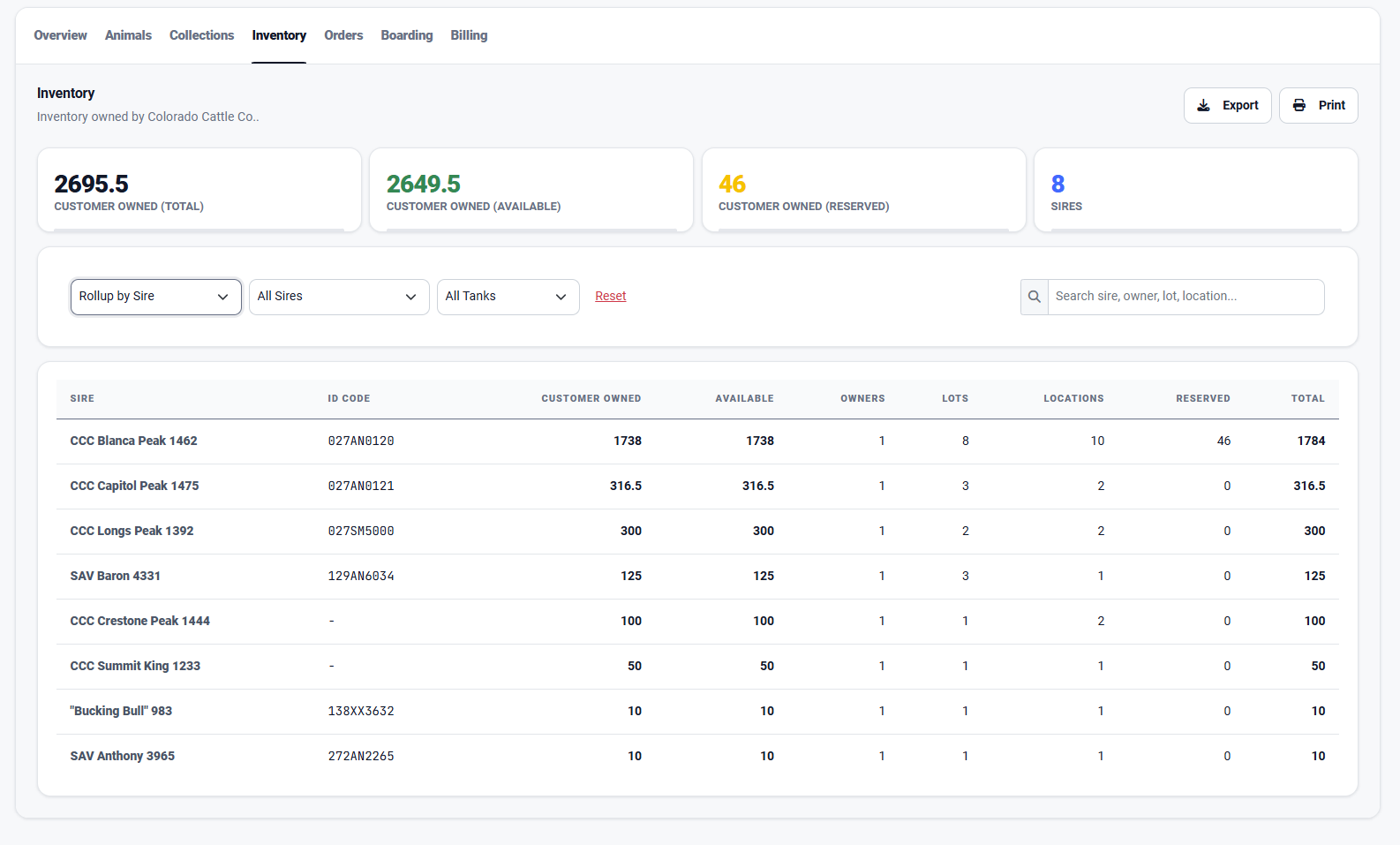Screen dimensions: 1400x845
Task: Open the Collections tab
Action: [x=201, y=35]
